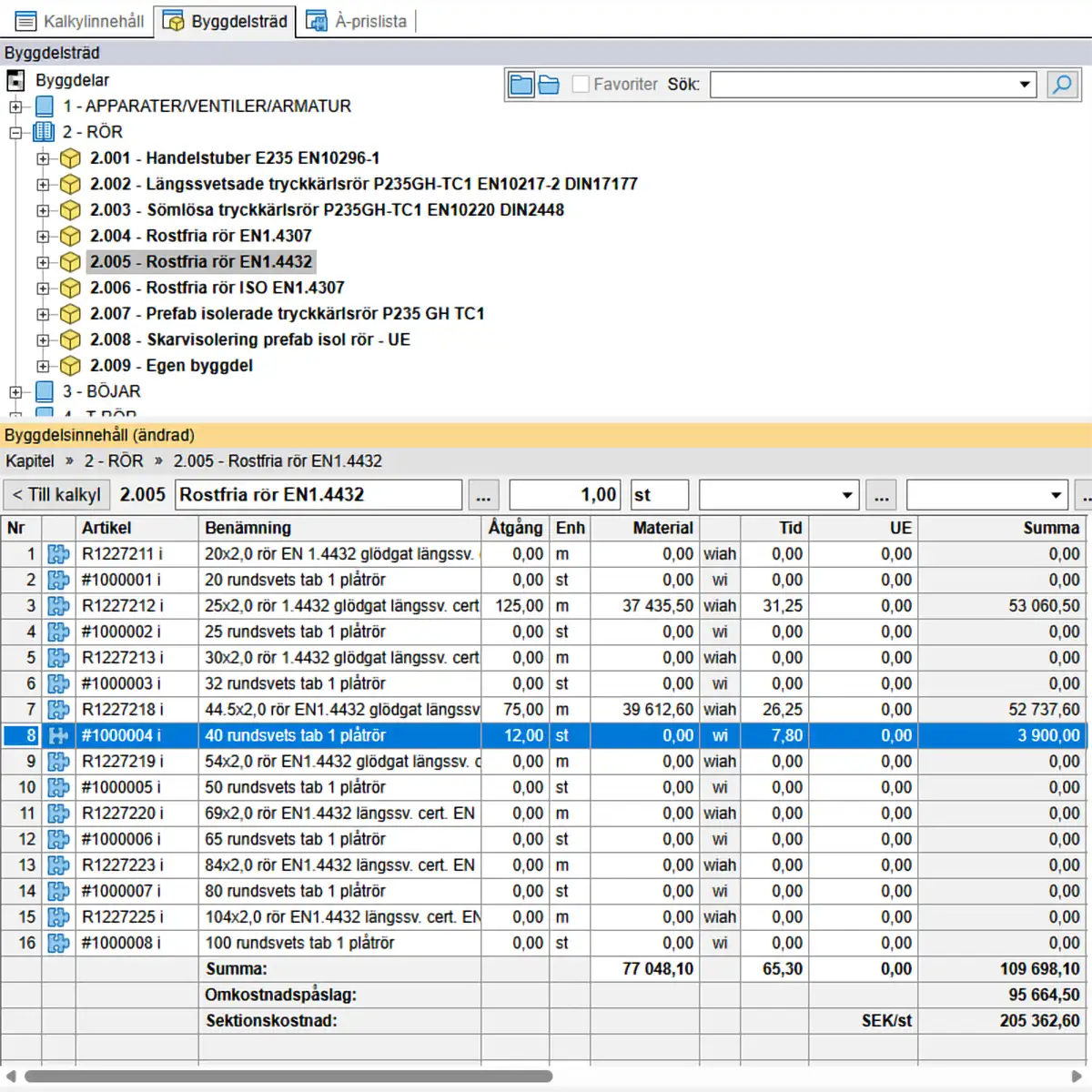Click the quantity field showing 1,00
Viewport: 1092px width, 1092px height.
tap(565, 495)
